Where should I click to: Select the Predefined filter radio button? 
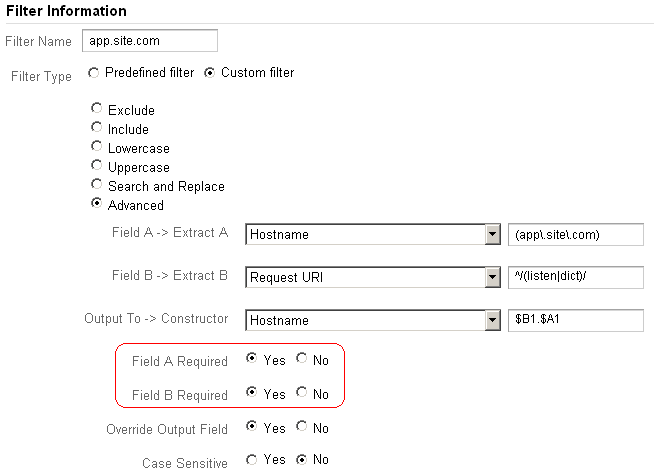point(94,72)
